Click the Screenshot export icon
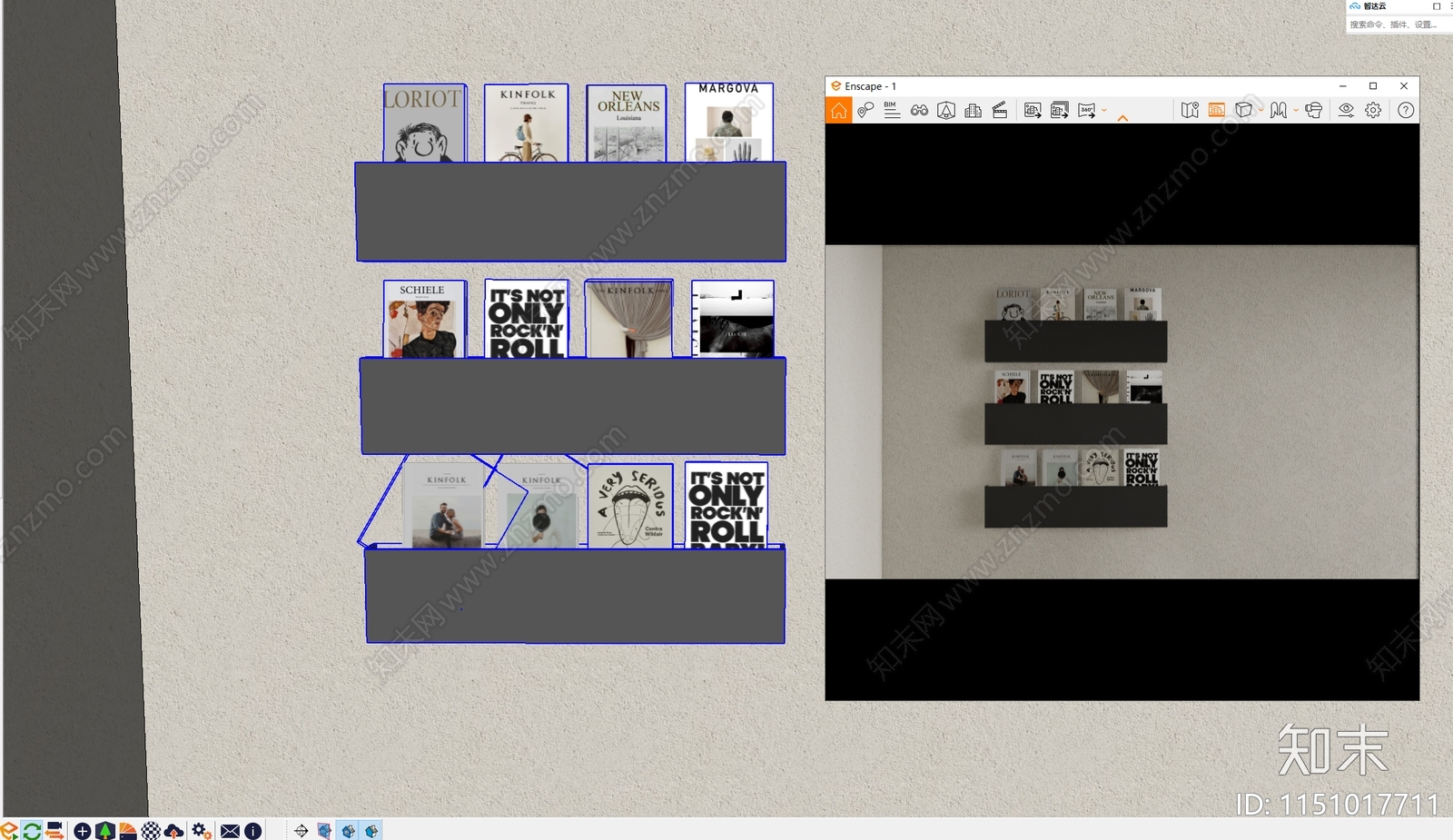The height and width of the screenshot is (840, 1453). (x=1033, y=110)
